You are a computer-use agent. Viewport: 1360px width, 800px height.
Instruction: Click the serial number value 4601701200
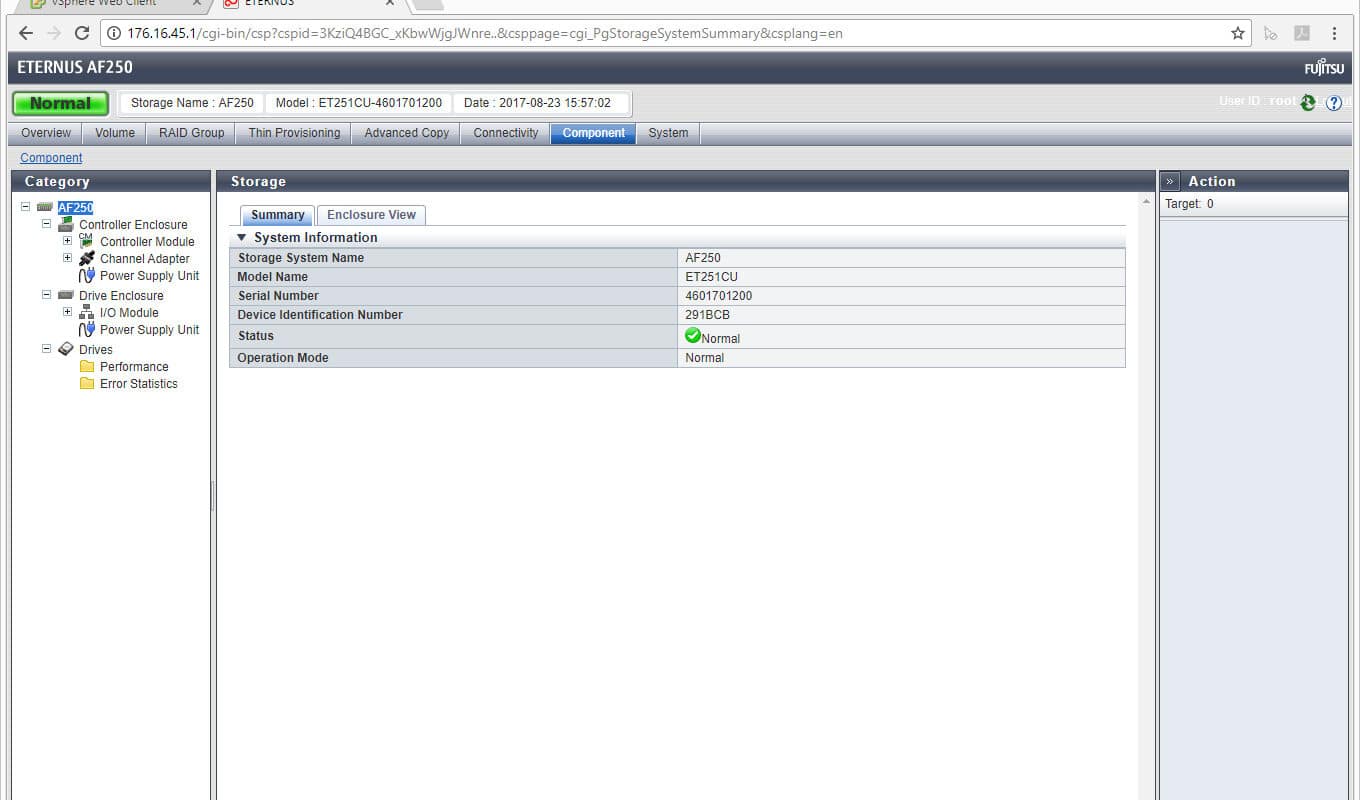click(x=719, y=296)
